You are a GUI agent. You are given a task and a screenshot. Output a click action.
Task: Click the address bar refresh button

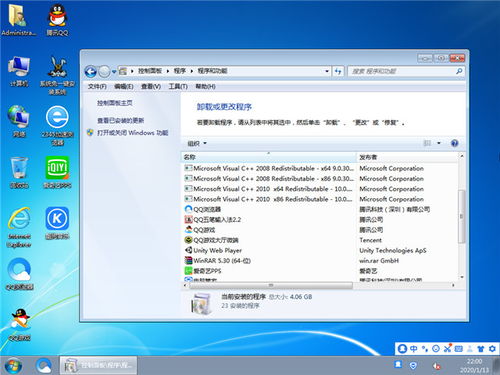(x=338, y=71)
